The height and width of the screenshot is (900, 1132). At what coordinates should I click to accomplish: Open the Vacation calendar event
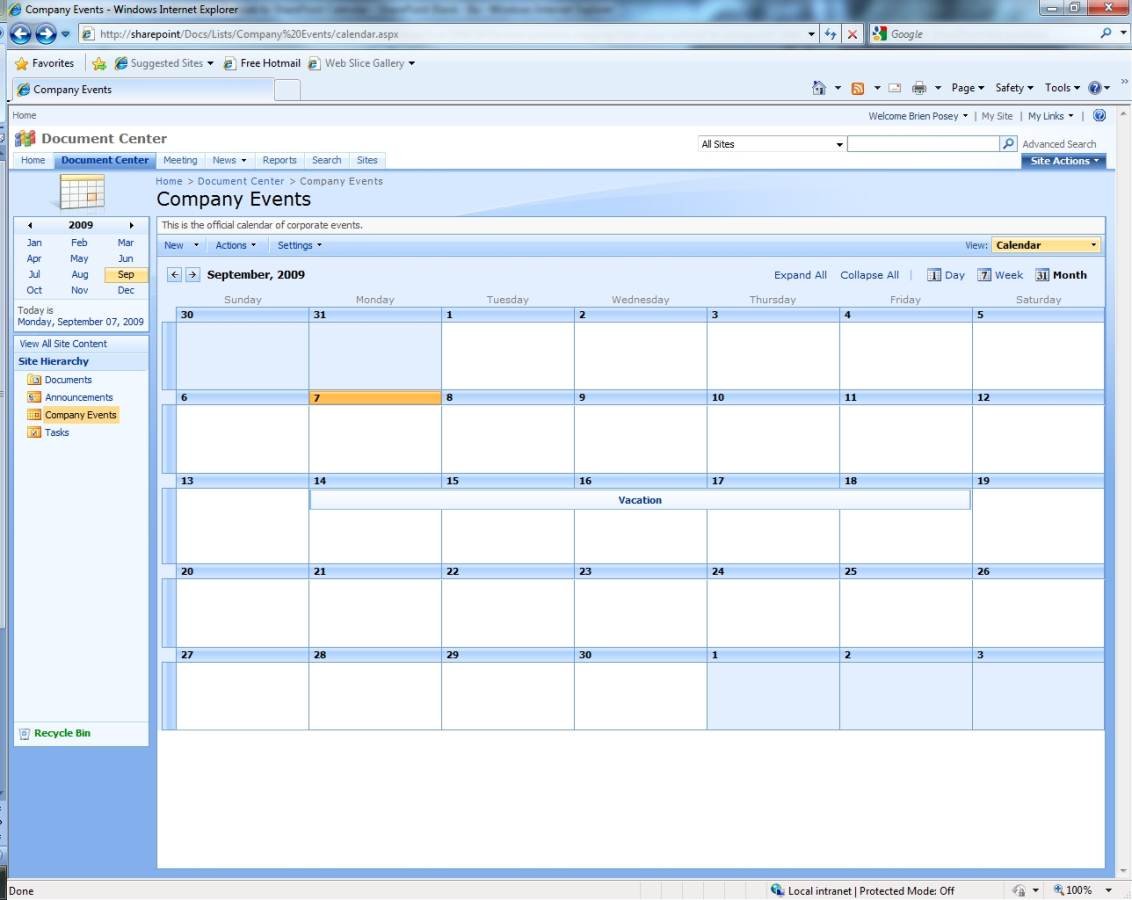tap(640, 499)
